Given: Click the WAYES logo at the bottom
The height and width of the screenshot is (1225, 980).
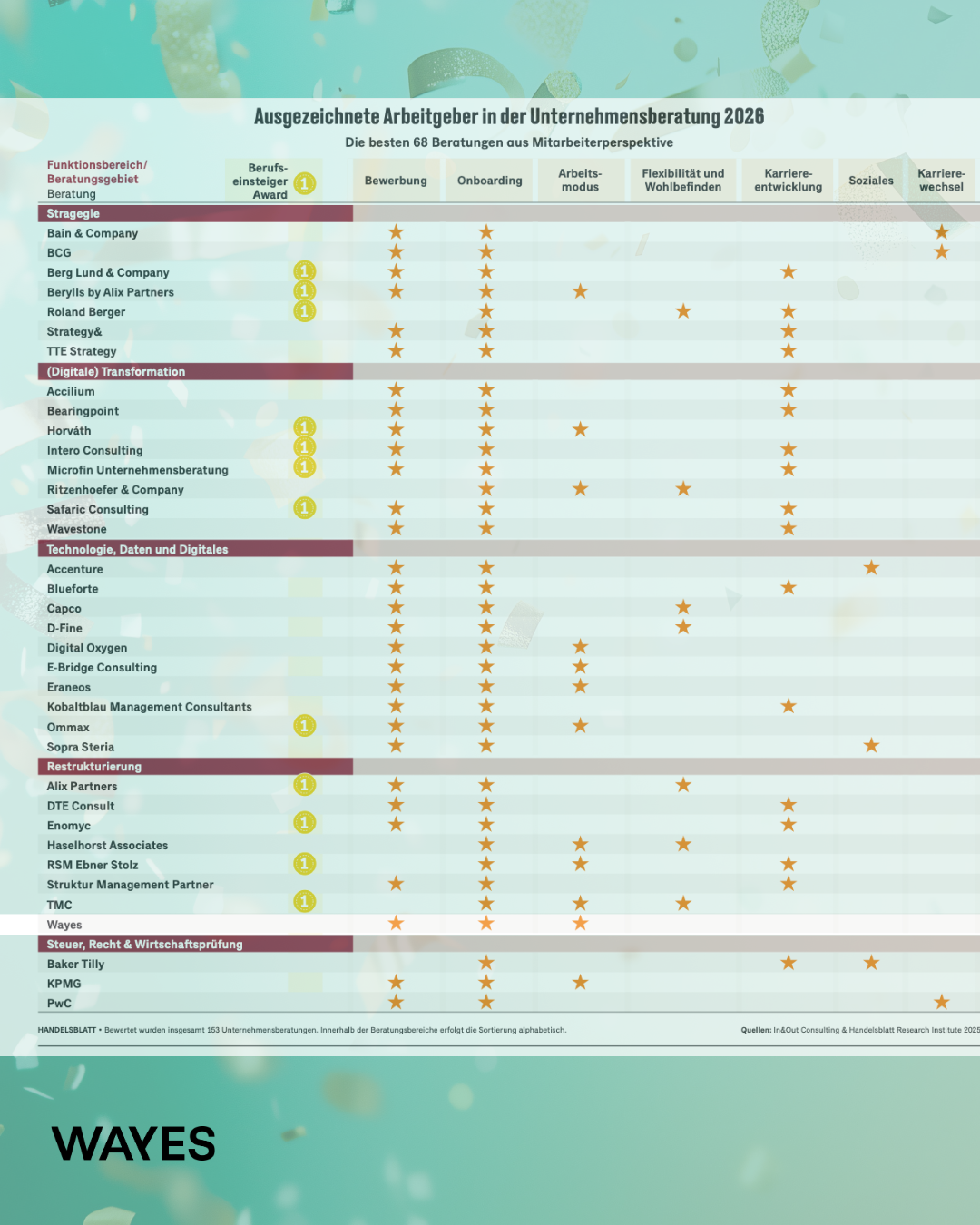Looking at the screenshot, I should [x=133, y=1144].
